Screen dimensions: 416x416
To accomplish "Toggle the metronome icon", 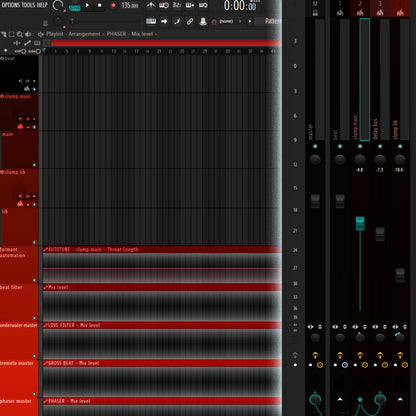I will [151, 5].
